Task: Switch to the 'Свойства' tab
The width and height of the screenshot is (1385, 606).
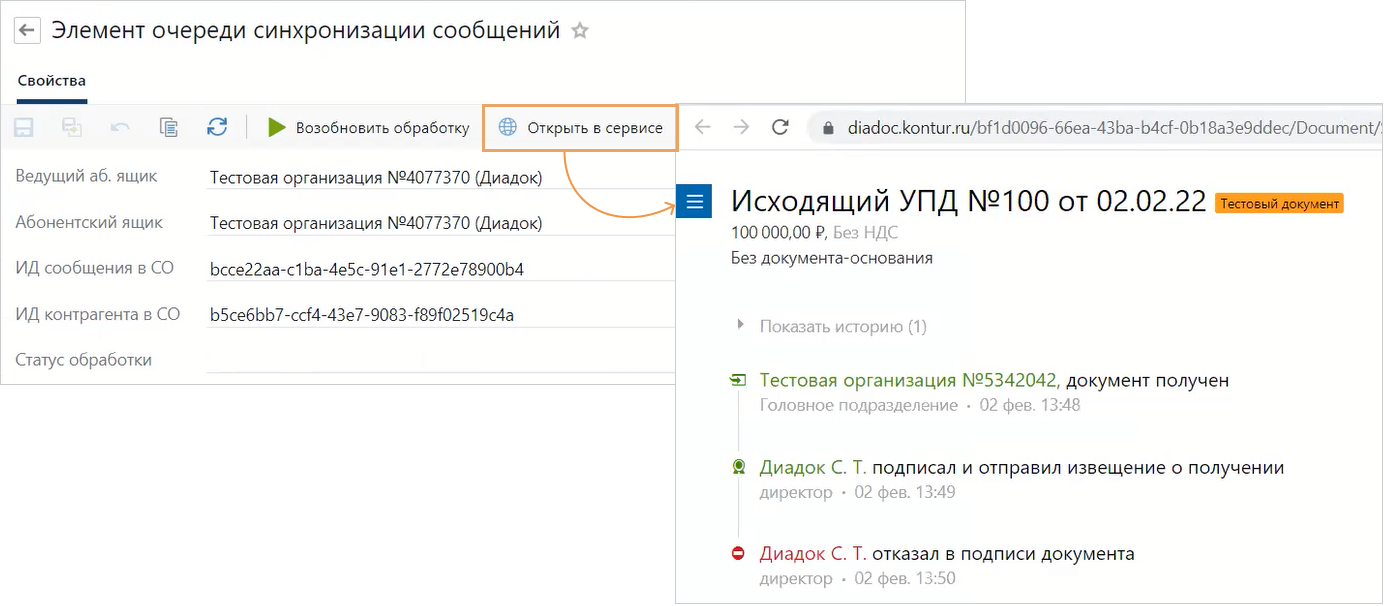Action: pyautogui.click(x=50, y=80)
